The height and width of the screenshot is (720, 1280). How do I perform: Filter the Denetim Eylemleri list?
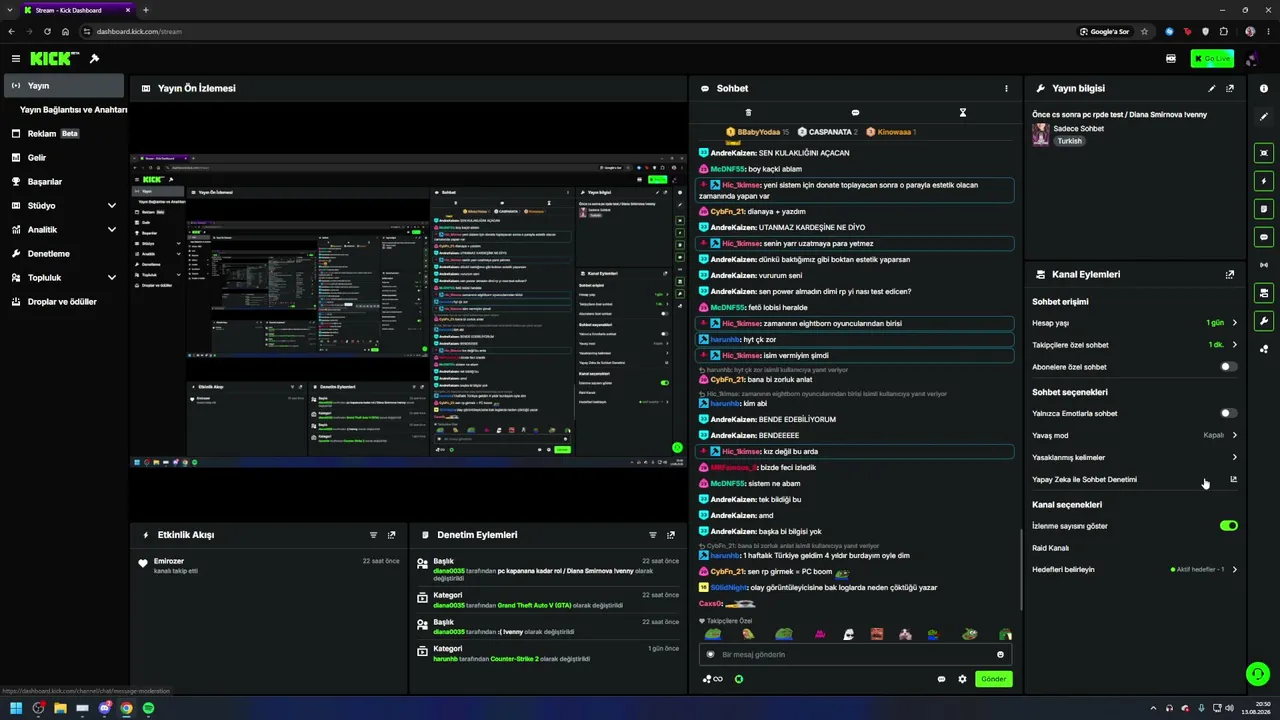(x=653, y=535)
